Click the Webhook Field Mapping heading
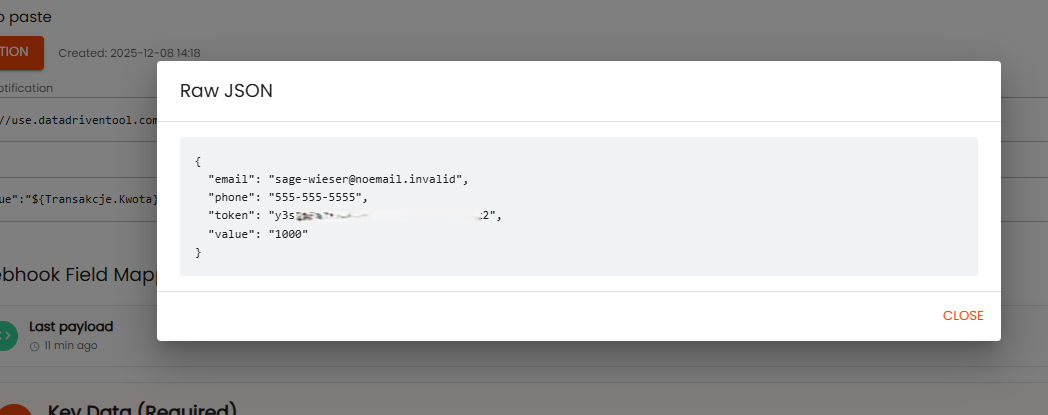This screenshot has height=415, width=1048. [x=80, y=276]
